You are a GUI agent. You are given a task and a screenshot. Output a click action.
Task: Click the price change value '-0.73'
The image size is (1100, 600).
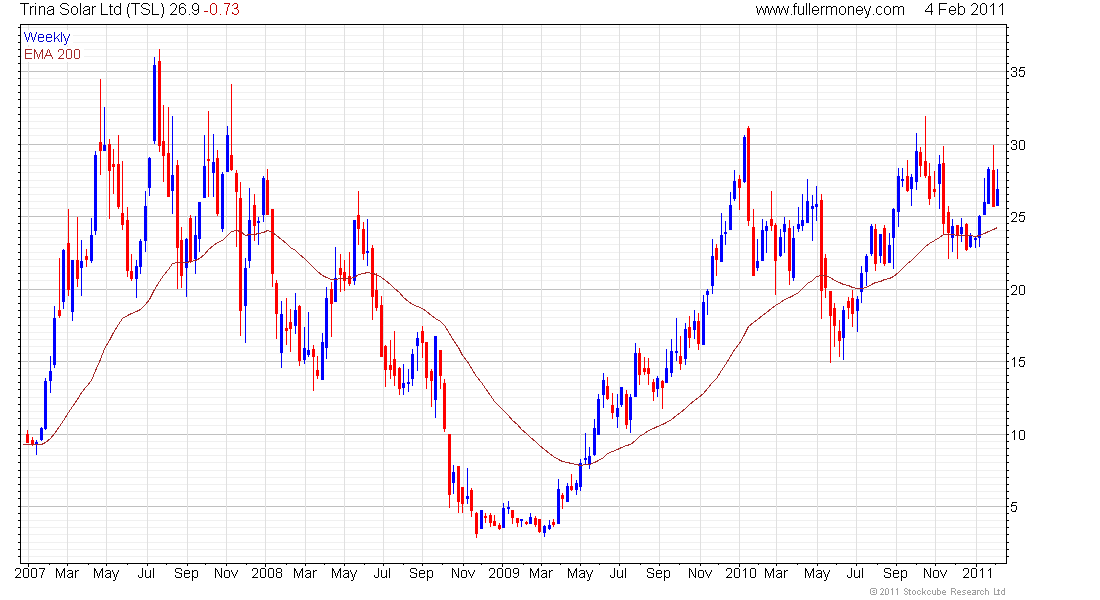[222, 10]
